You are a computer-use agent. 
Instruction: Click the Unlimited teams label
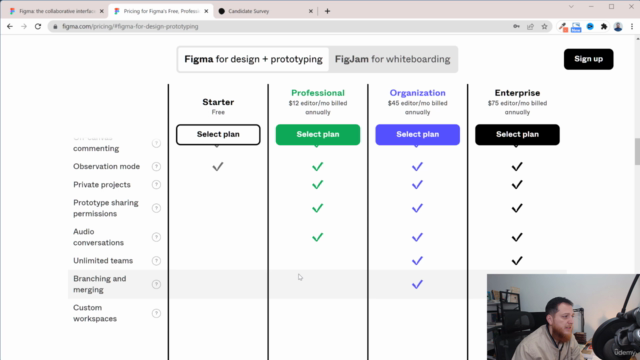point(103,261)
